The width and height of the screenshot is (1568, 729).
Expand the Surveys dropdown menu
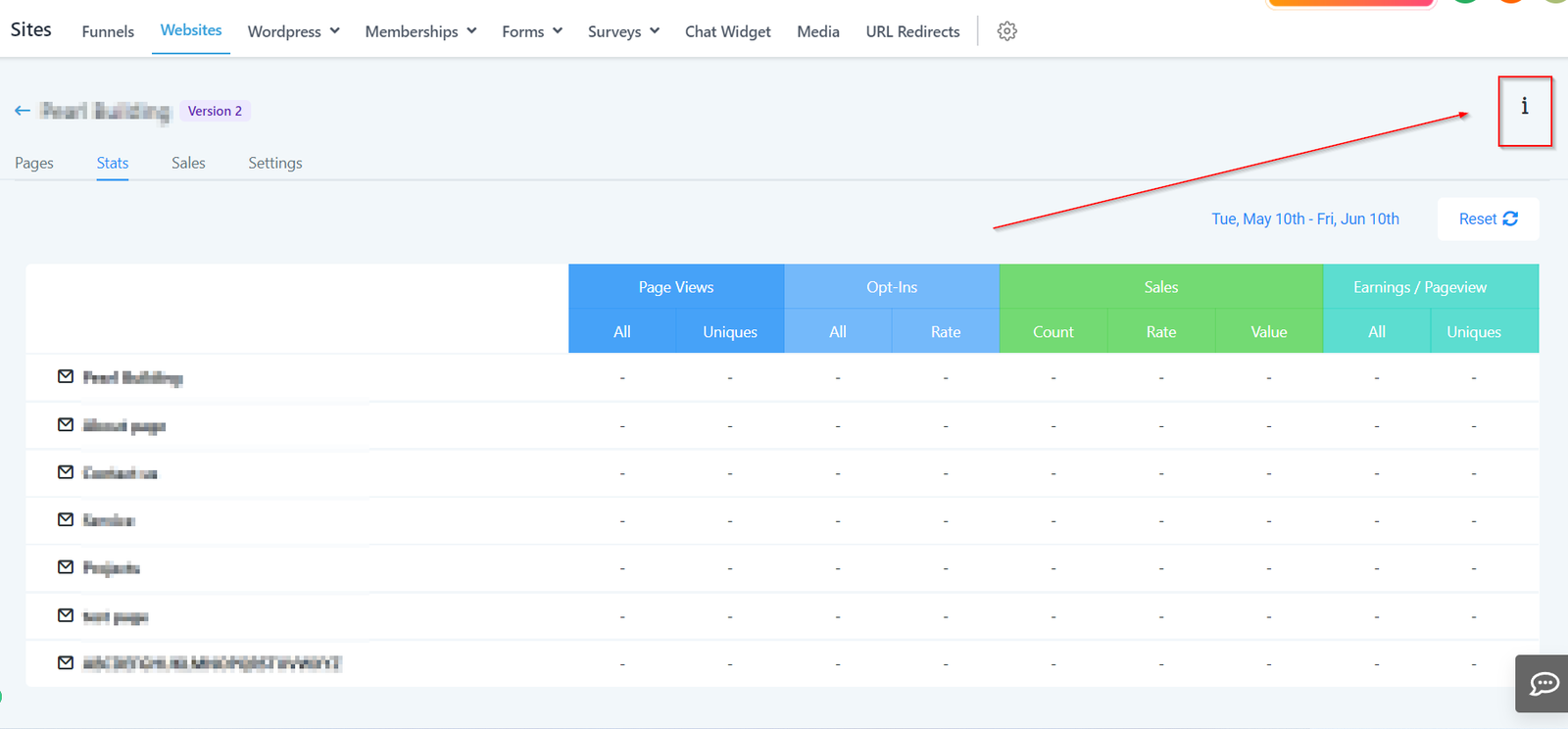click(x=623, y=31)
